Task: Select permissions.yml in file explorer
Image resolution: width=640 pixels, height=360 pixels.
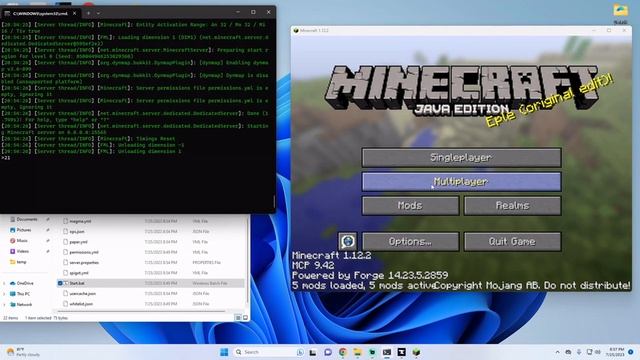Action: coord(84,252)
